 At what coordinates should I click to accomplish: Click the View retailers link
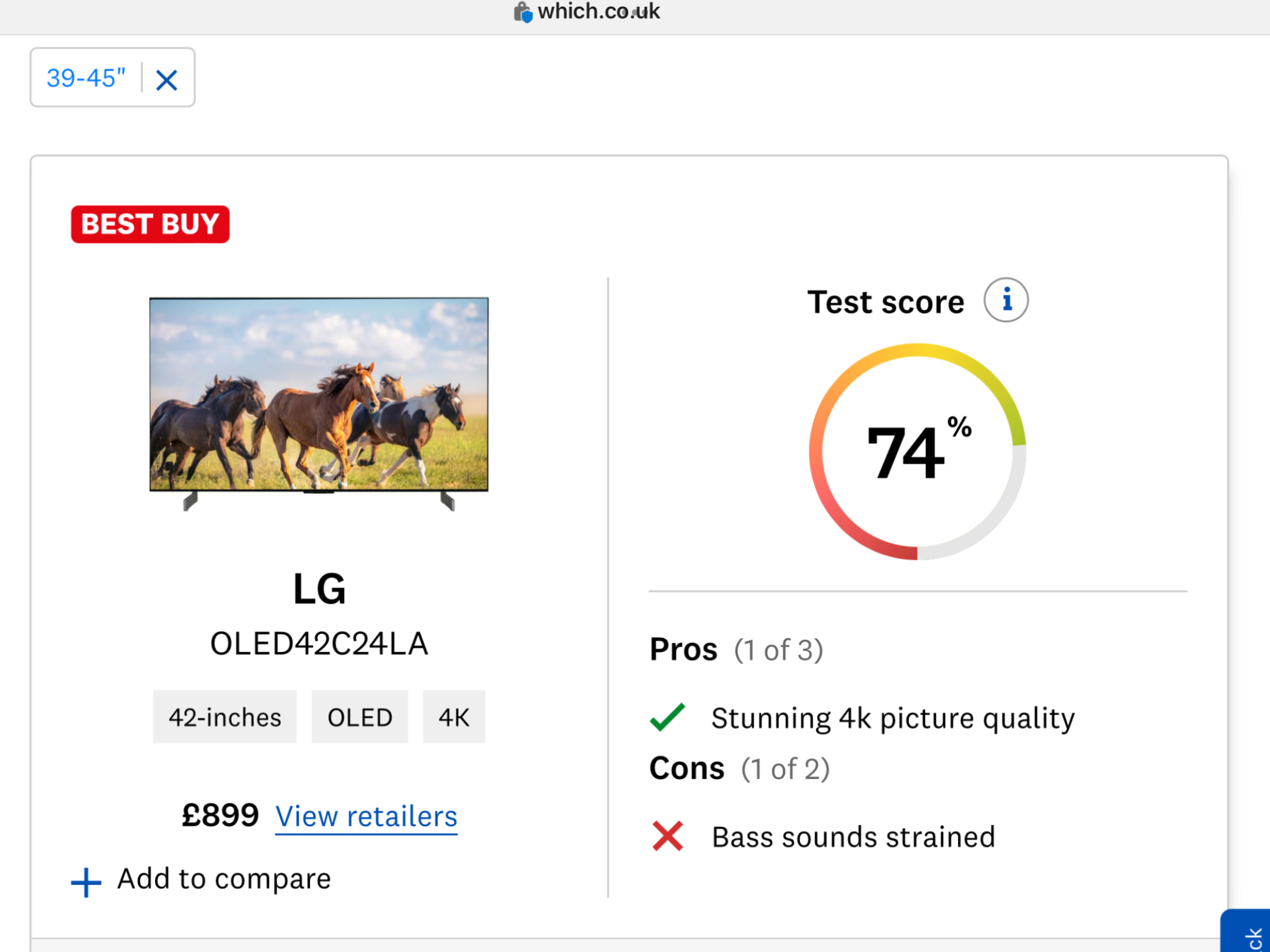(366, 816)
